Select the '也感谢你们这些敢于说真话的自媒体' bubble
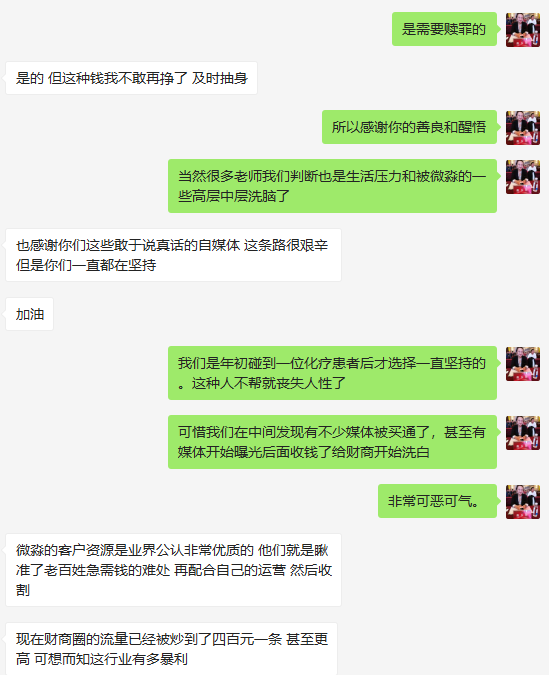The width and height of the screenshot is (549, 675). (x=173, y=255)
